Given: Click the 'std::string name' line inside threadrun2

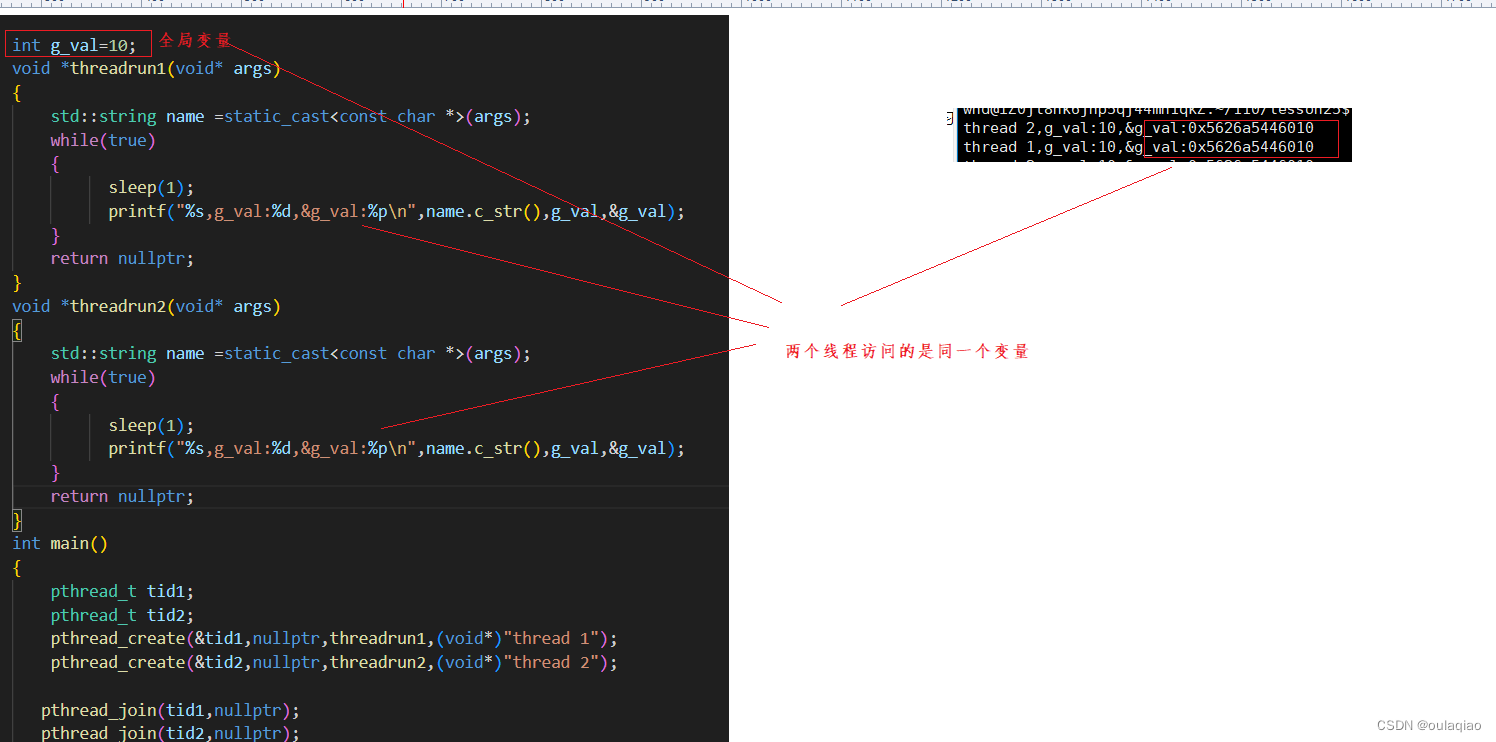Looking at the screenshot, I should (290, 353).
